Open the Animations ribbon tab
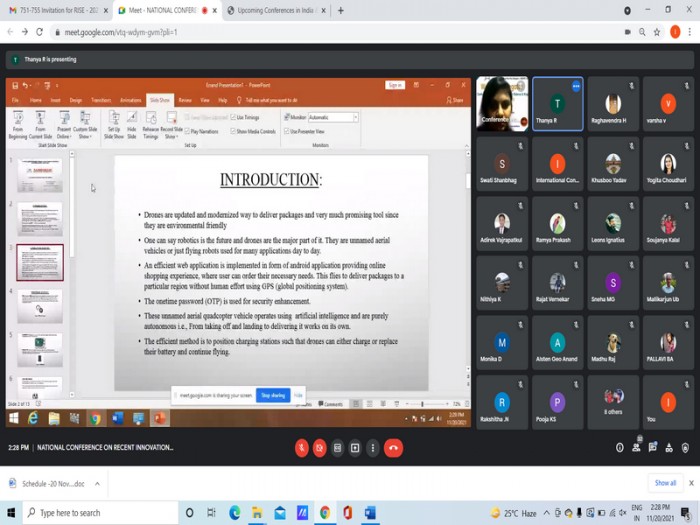The width and height of the screenshot is (700, 525). [130, 100]
